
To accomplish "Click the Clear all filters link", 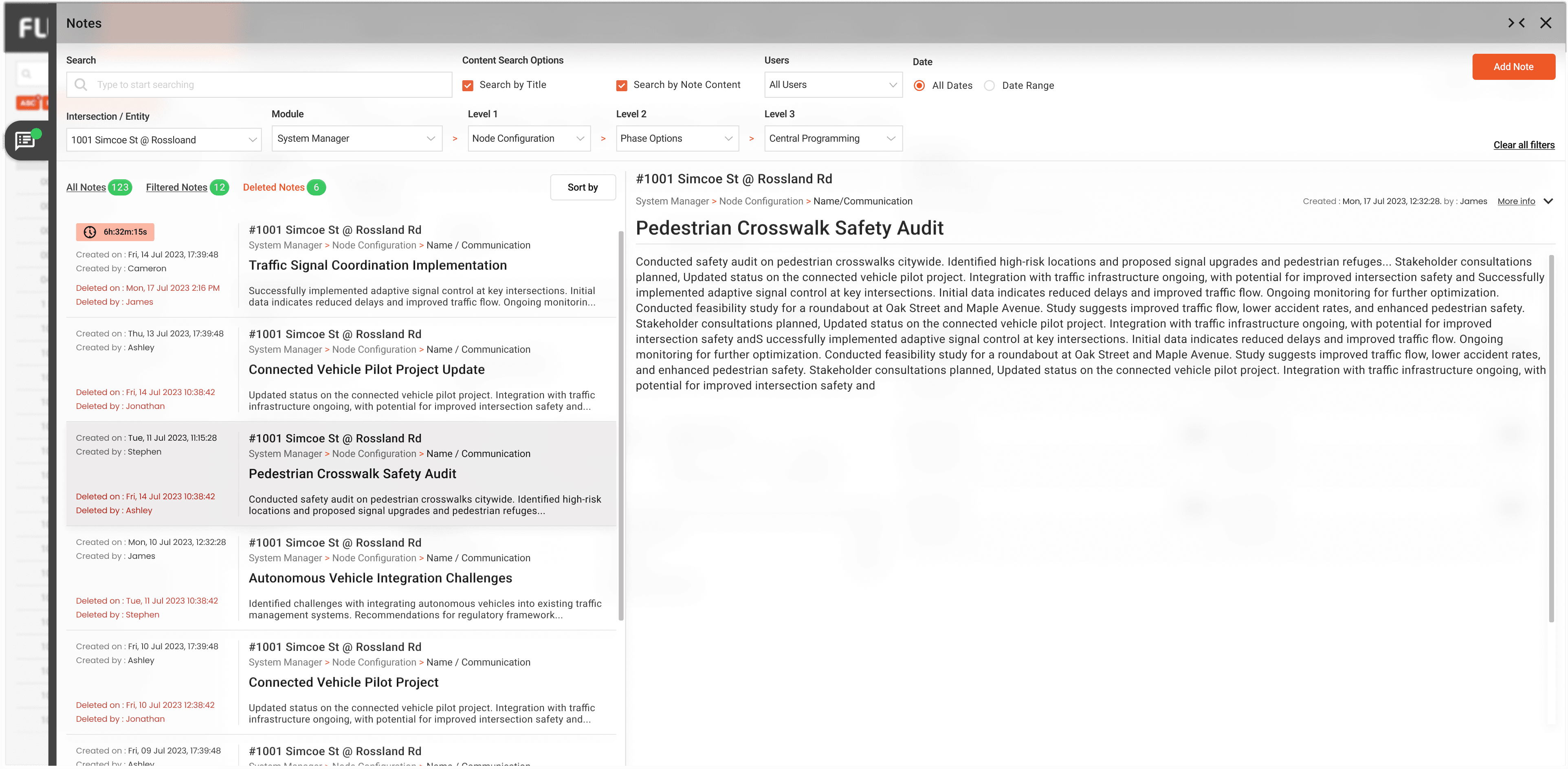I will [x=1524, y=145].
